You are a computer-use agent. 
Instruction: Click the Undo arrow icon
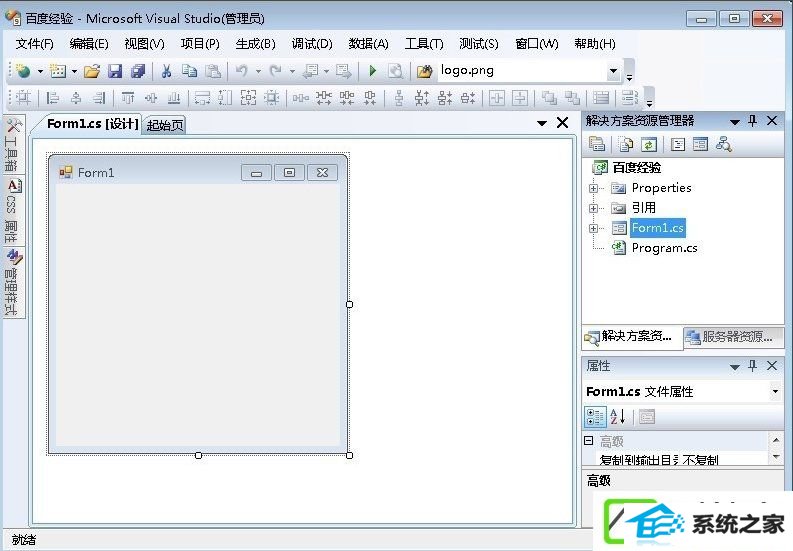tap(242, 71)
